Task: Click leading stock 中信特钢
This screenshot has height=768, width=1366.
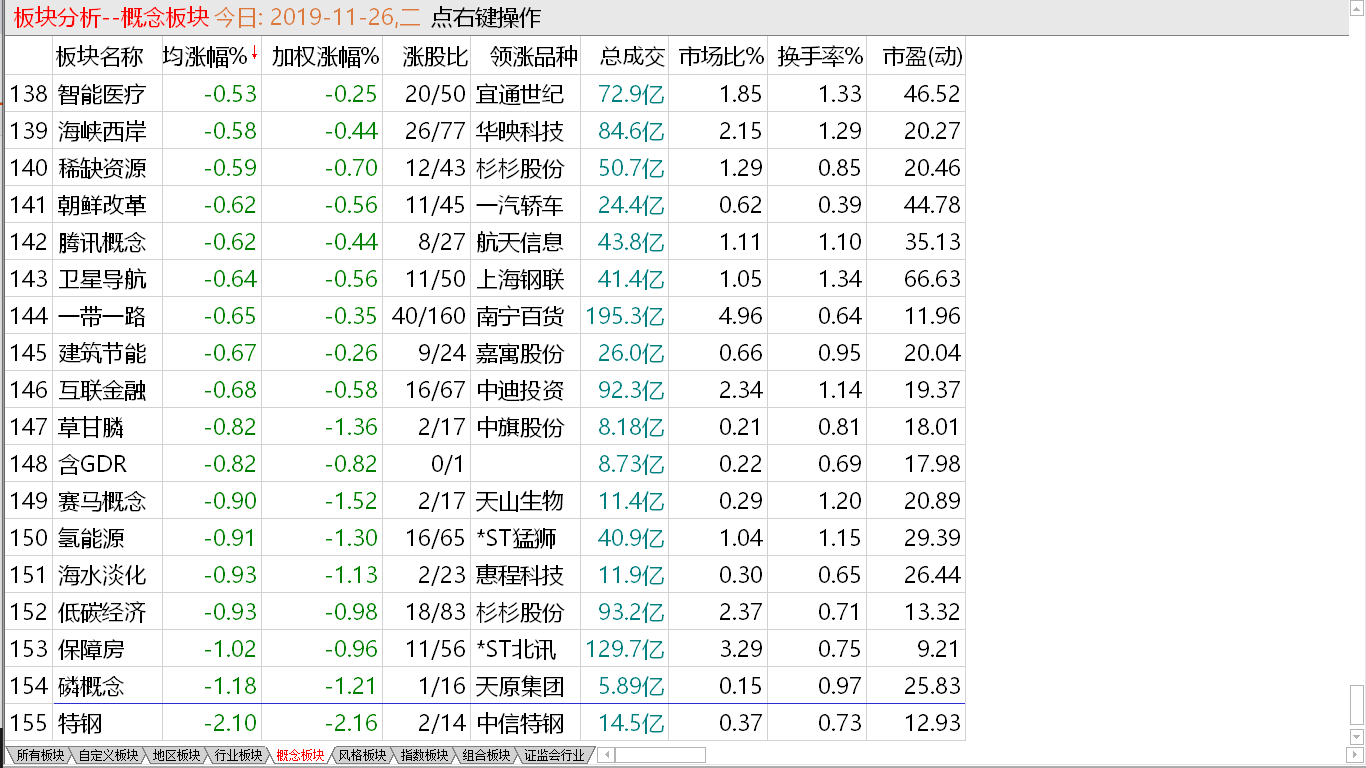Action: point(520,723)
